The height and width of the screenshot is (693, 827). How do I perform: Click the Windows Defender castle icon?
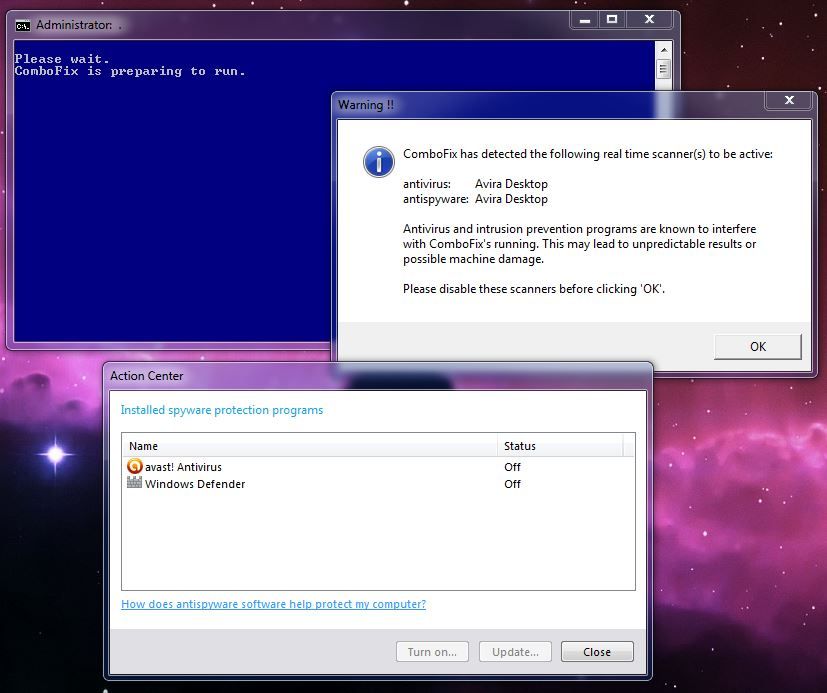point(134,483)
